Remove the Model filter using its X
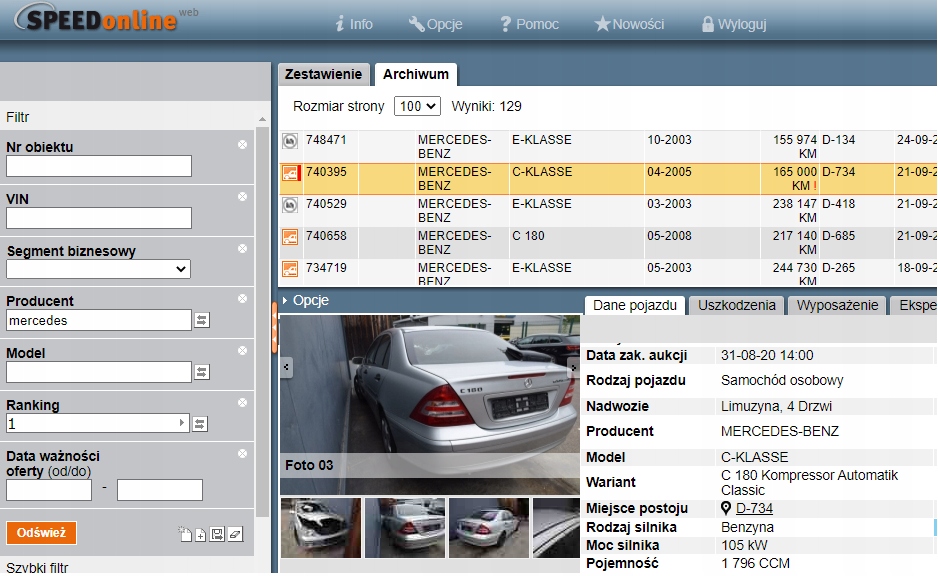The height and width of the screenshot is (576, 938). point(242,351)
